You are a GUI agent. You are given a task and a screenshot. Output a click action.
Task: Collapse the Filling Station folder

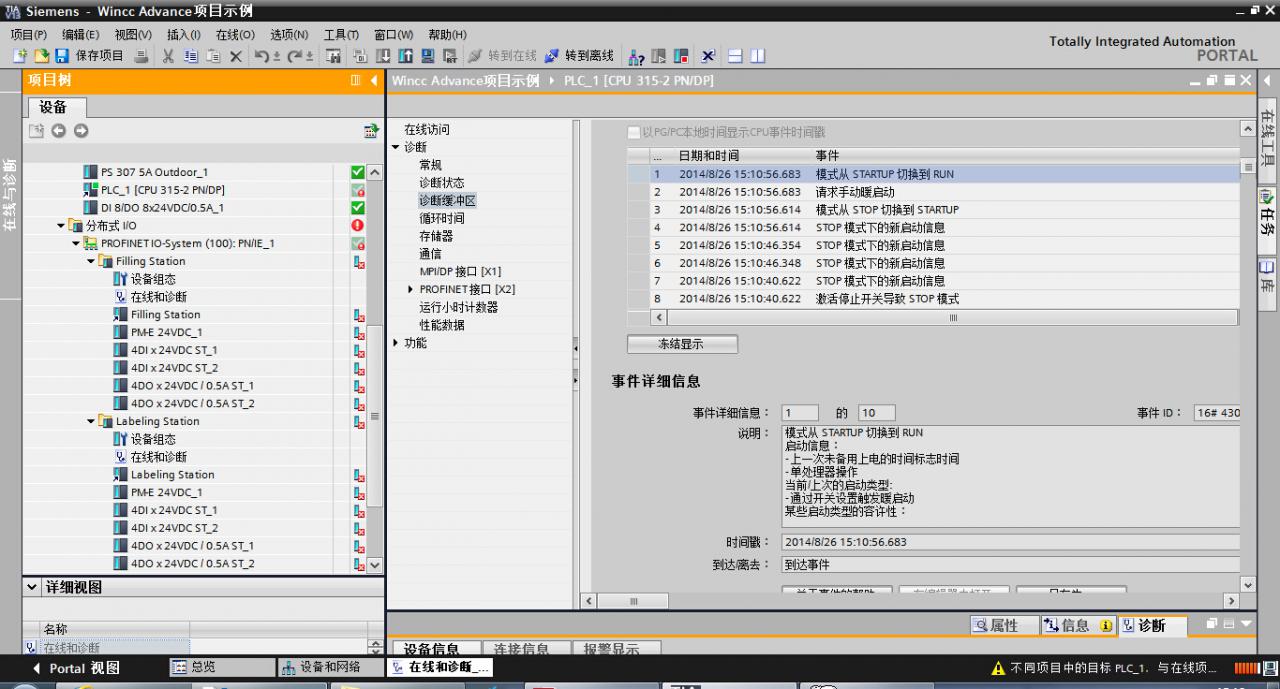tap(91, 262)
